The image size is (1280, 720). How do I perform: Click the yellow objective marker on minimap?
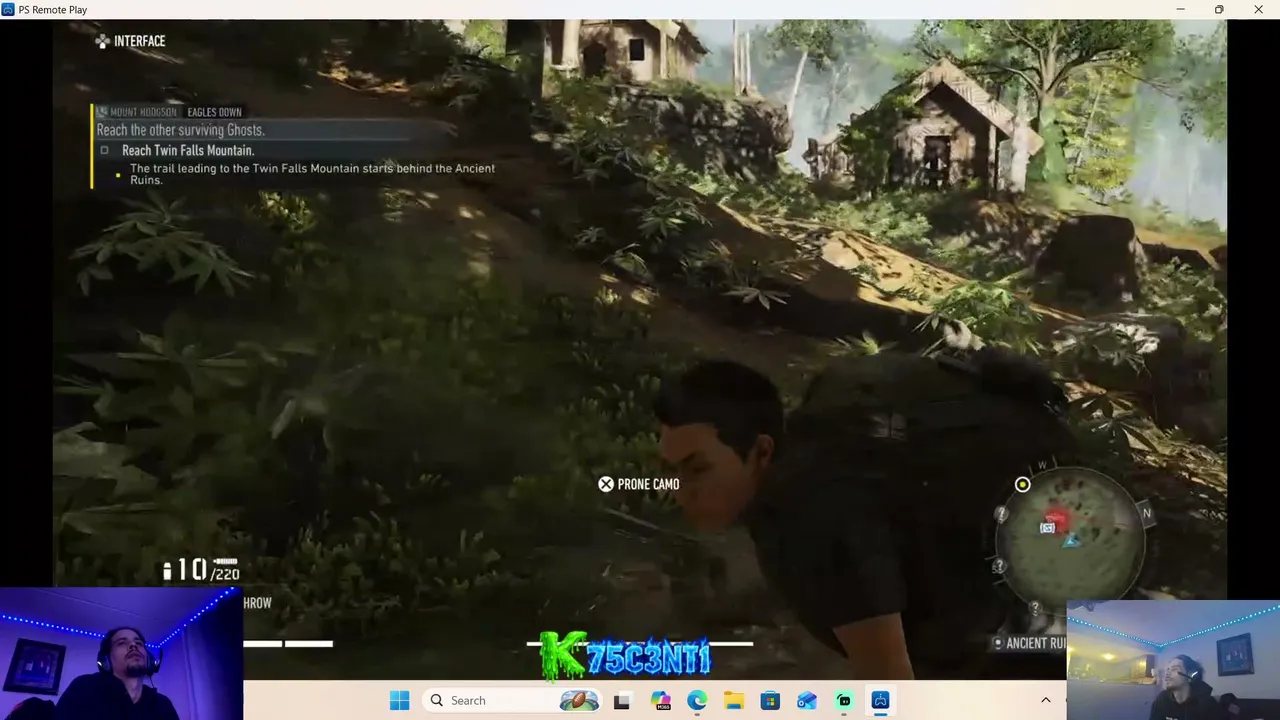pos(1022,485)
